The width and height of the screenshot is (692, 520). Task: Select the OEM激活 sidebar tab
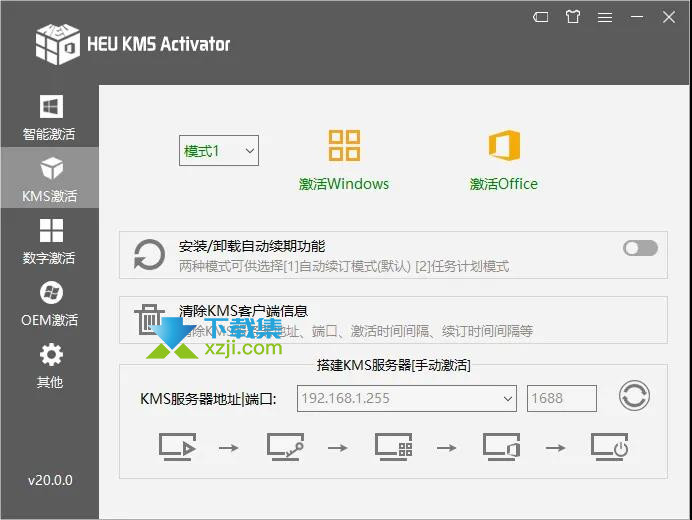click(49, 302)
